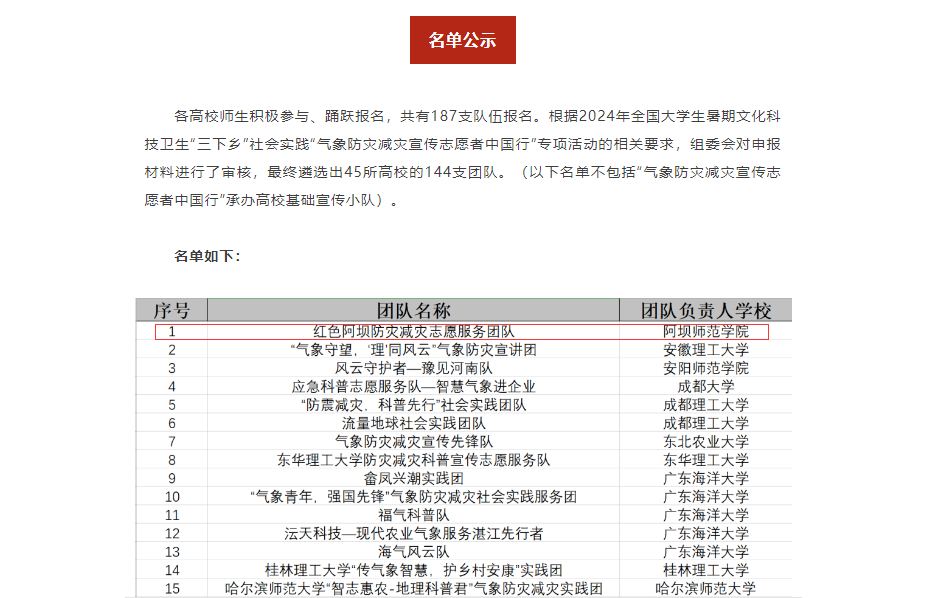
Task: Click the 团队负责人学校 column header
Action: click(705, 309)
